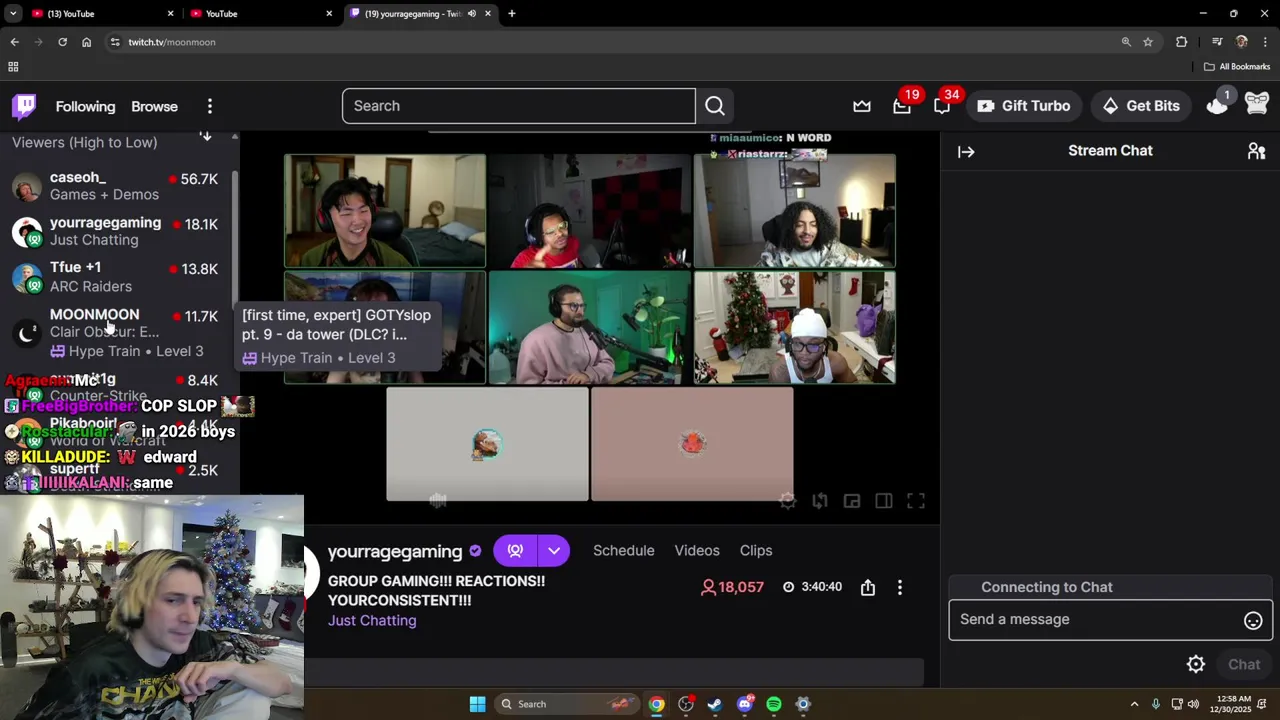Show hidden system tray icons
The height and width of the screenshot is (720, 1280).
coord(1134,704)
